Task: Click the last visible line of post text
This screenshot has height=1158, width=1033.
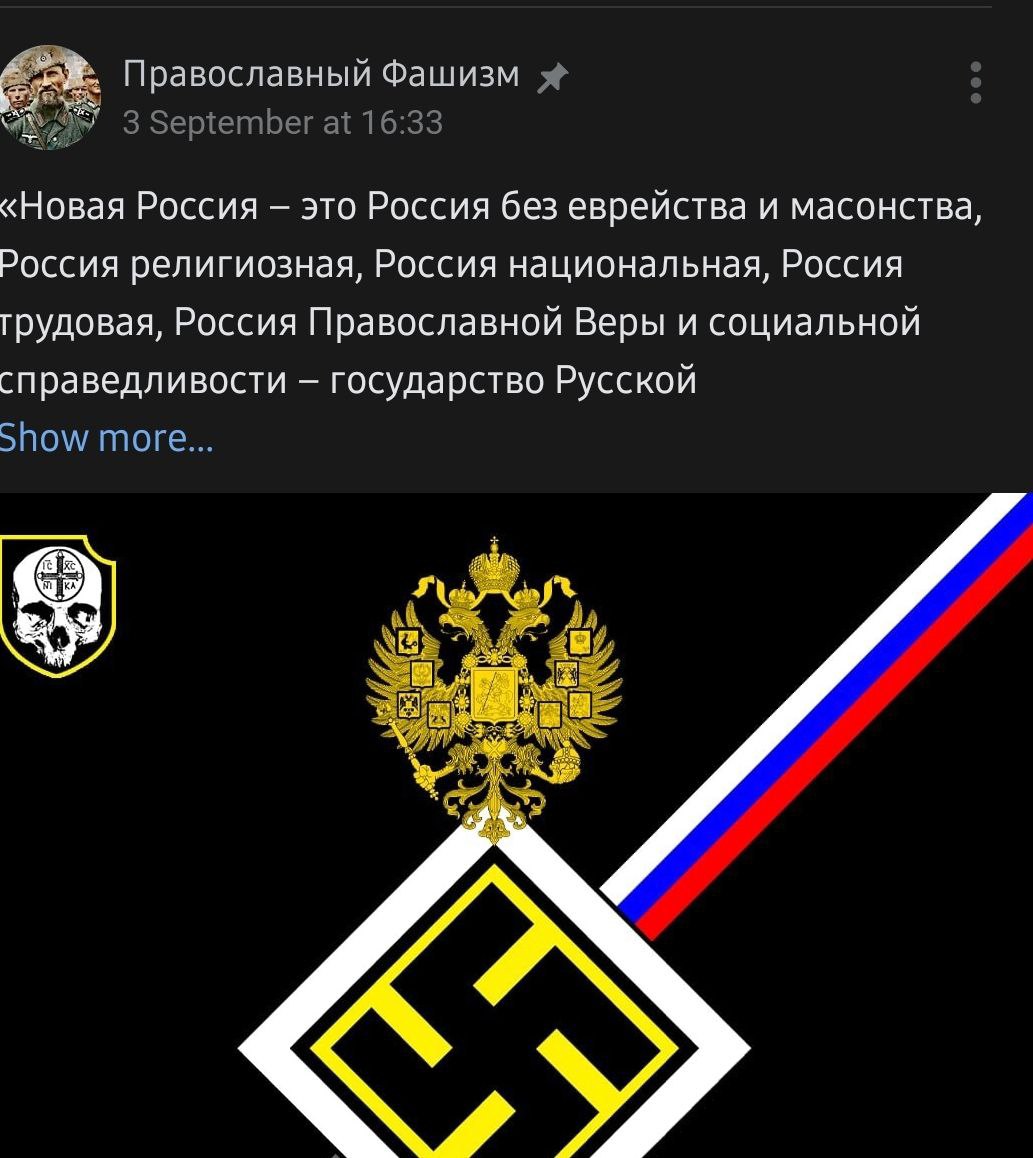Action: (x=348, y=381)
